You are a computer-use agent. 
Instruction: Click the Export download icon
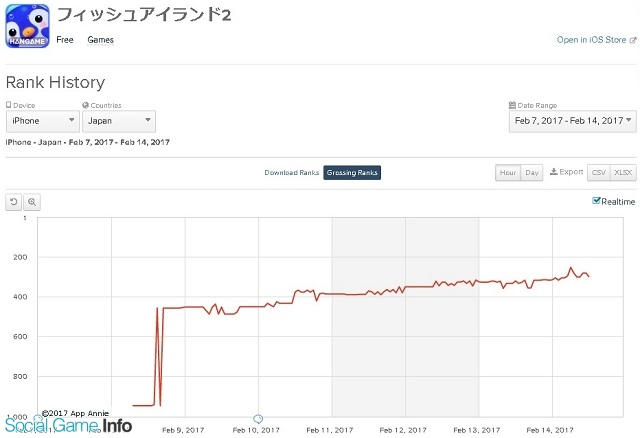tap(553, 172)
